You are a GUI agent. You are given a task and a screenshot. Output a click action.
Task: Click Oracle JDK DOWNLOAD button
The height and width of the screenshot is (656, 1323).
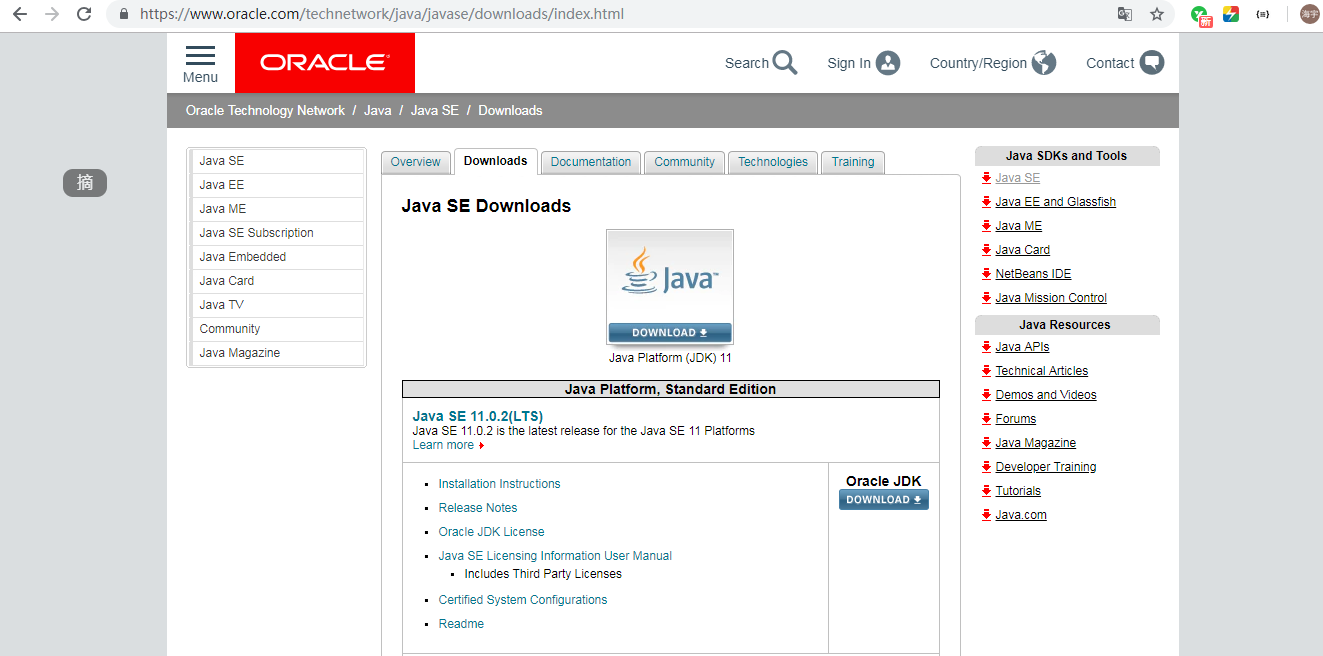[x=884, y=500]
